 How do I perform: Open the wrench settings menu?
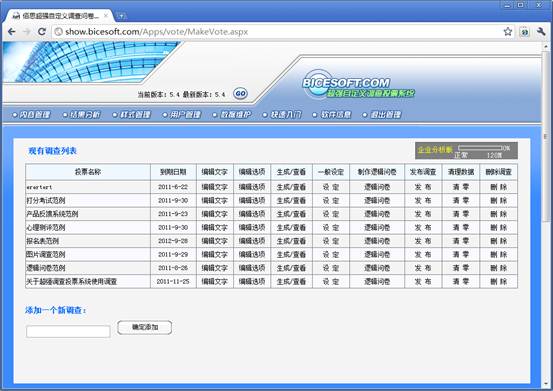pos(541,32)
